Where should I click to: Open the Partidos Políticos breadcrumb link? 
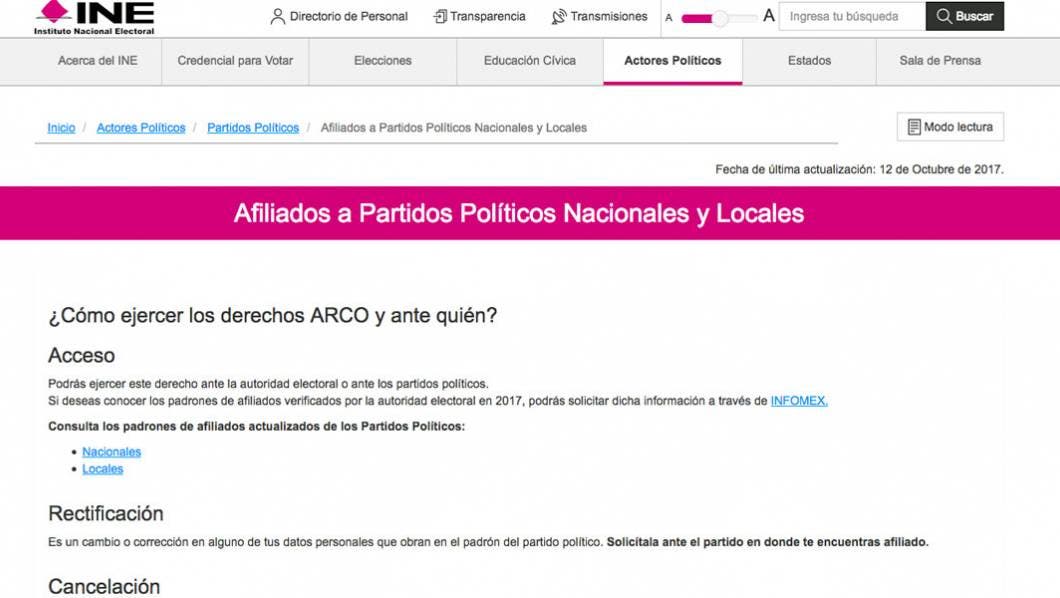point(253,128)
